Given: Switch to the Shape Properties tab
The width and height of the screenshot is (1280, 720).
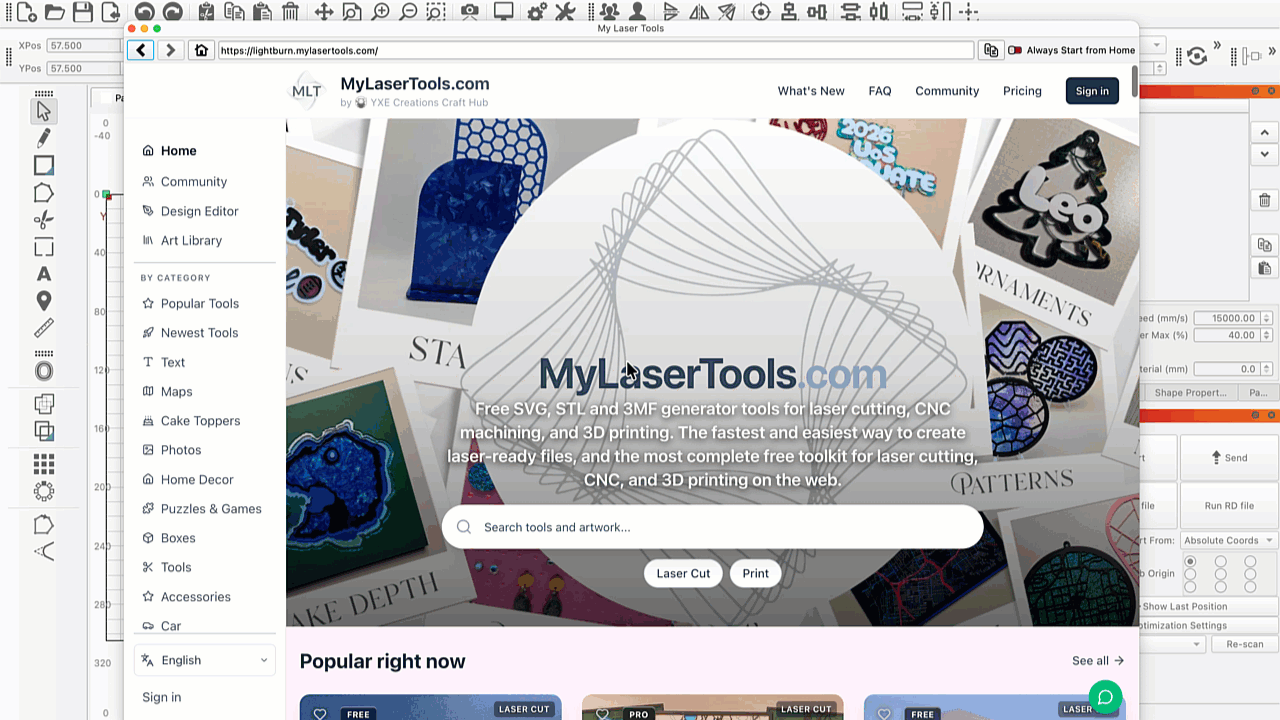Looking at the screenshot, I should (x=1190, y=393).
